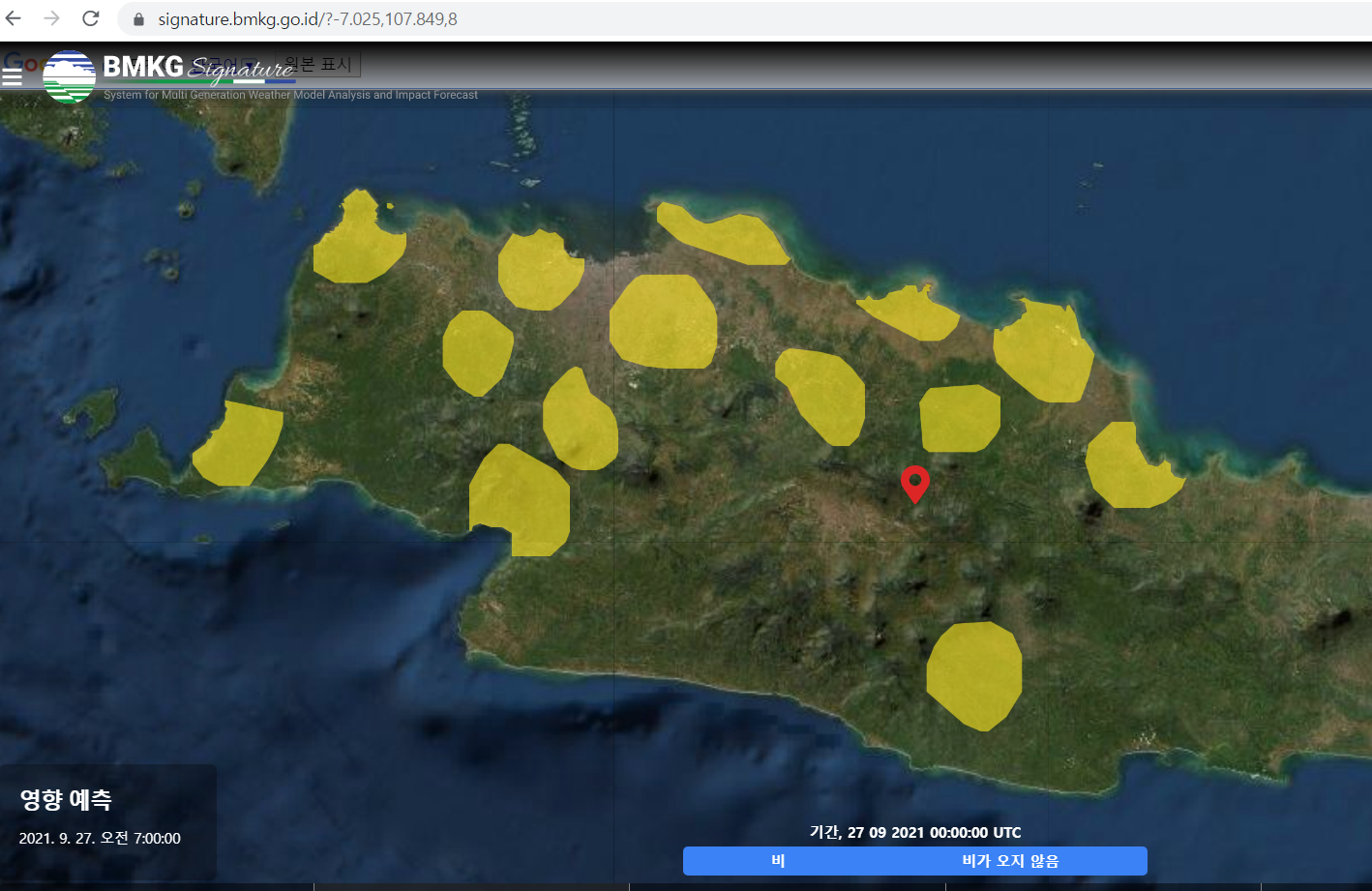Go back using browser back arrow
The image size is (1372, 891).
15,18
